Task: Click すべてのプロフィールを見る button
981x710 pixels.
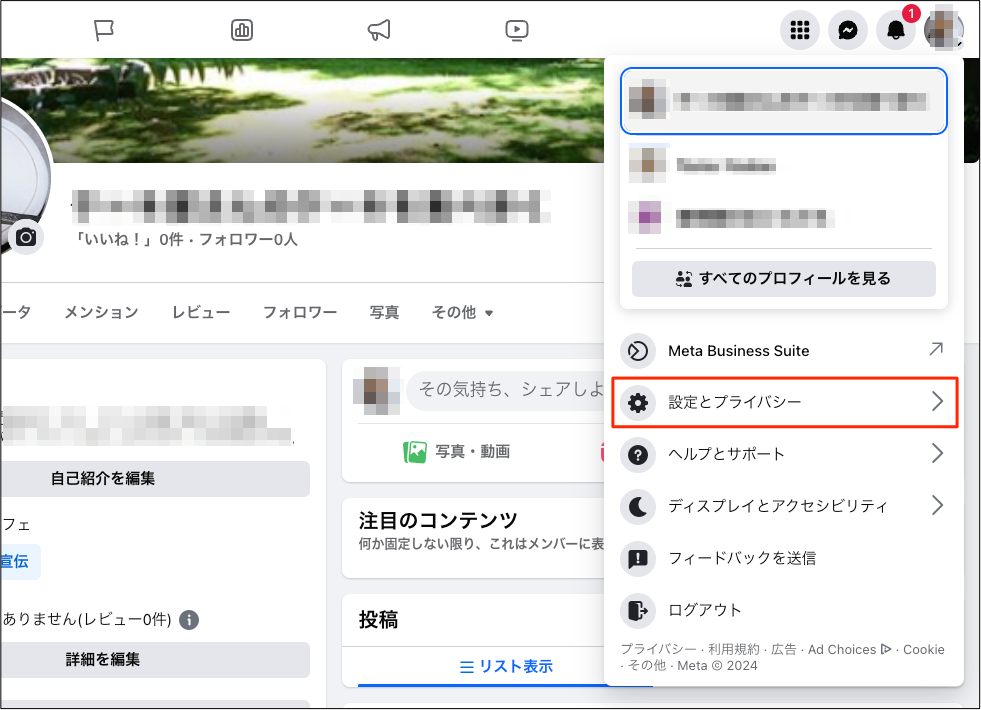Action: [783, 279]
